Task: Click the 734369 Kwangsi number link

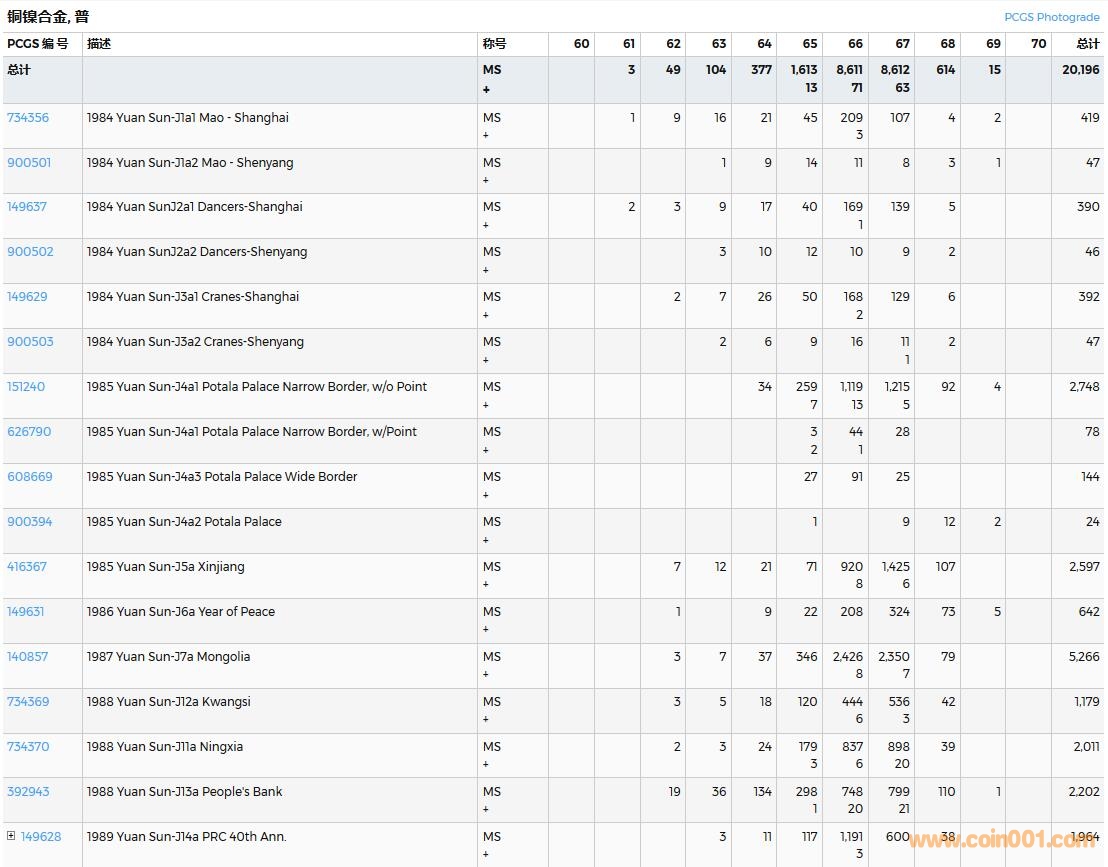Action: [28, 702]
